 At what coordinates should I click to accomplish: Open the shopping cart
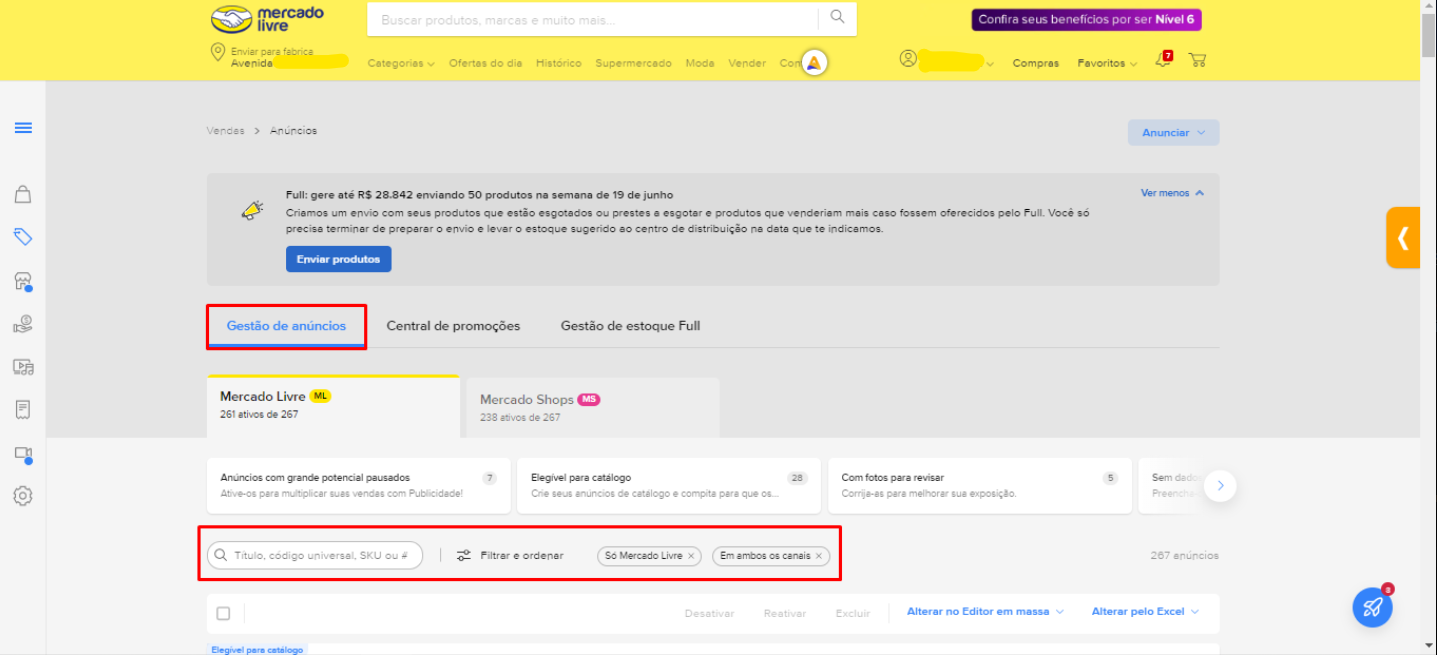click(1197, 61)
